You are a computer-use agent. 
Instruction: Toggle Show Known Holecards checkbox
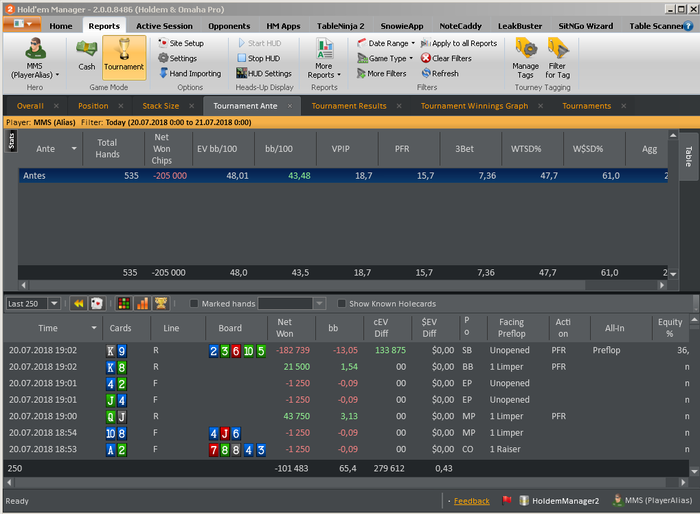pyautogui.click(x=342, y=304)
